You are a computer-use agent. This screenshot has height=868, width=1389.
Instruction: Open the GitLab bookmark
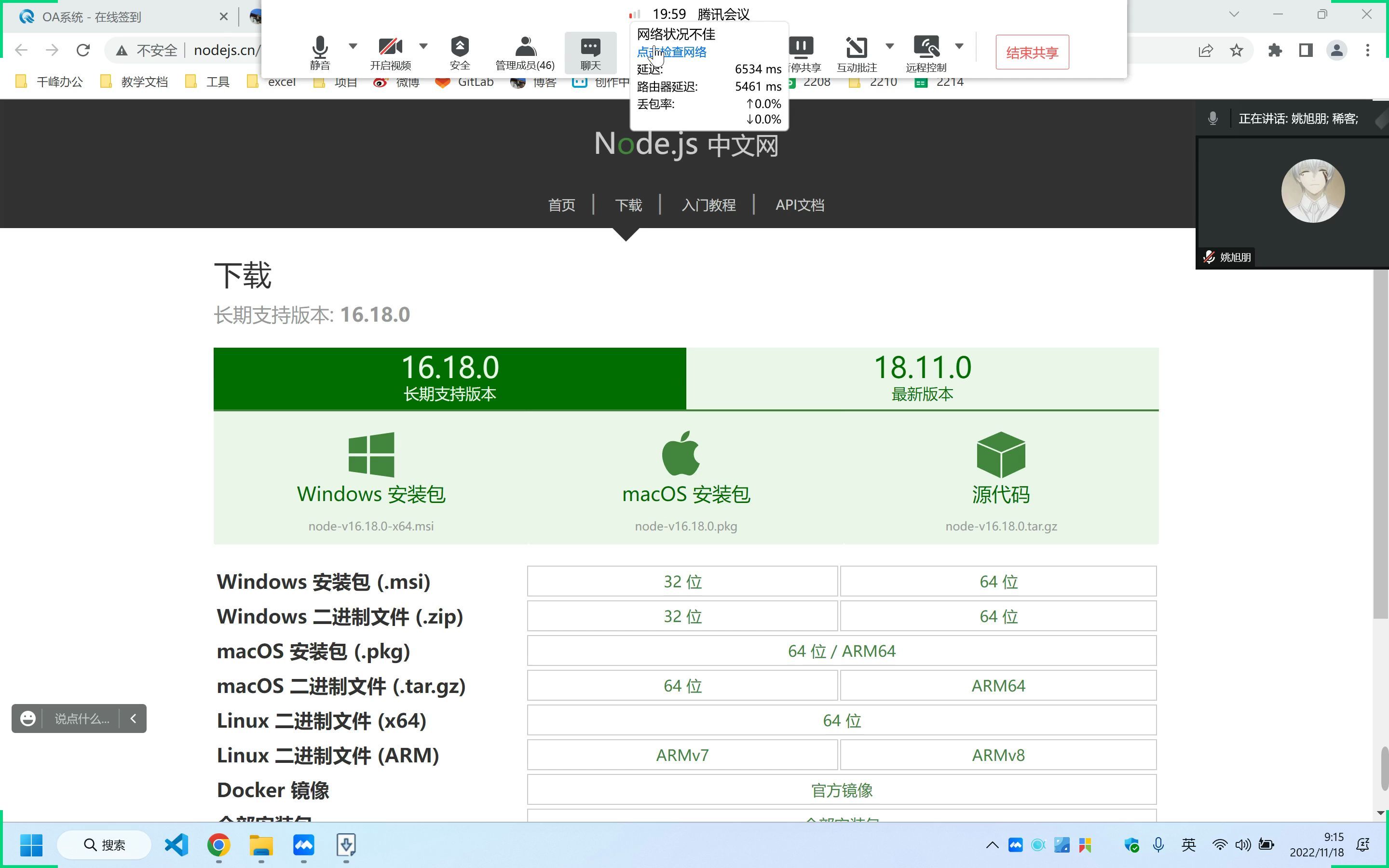(x=465, y=82)
